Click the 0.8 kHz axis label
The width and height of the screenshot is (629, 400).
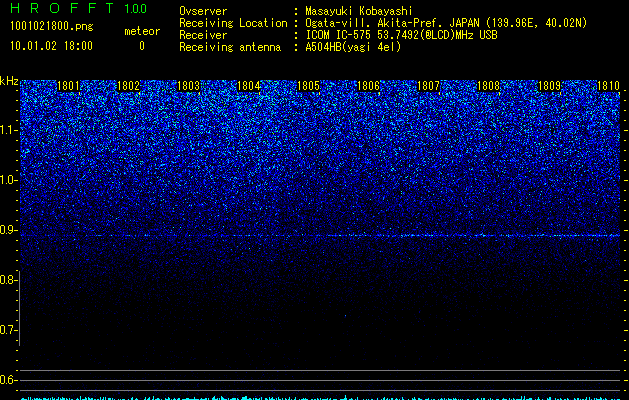8,280
